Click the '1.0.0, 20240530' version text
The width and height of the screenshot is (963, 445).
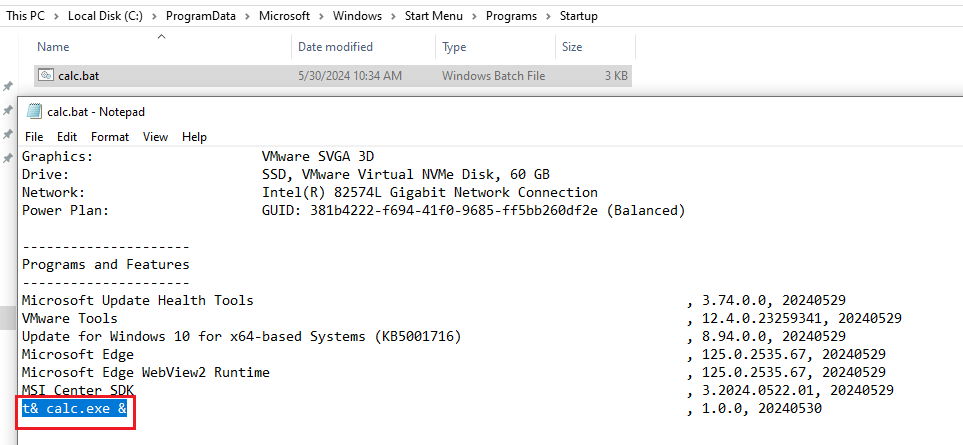click(762, 408)
